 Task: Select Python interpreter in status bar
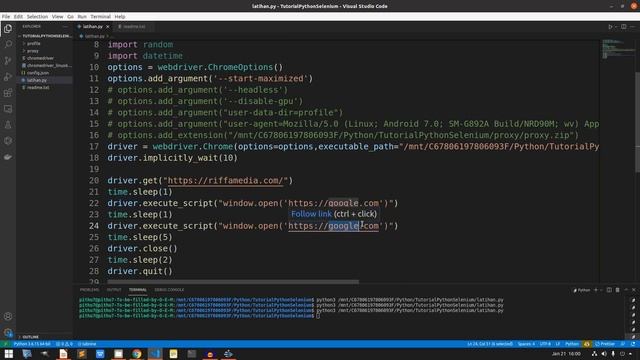point(32,344)
